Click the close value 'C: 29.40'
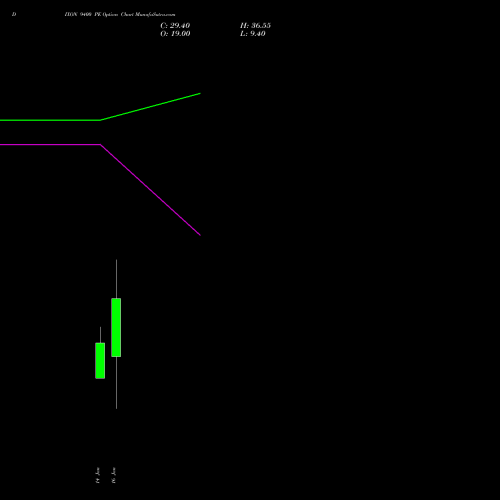The height and width of the screenshot is (500, 500). [x=175, y=26]
